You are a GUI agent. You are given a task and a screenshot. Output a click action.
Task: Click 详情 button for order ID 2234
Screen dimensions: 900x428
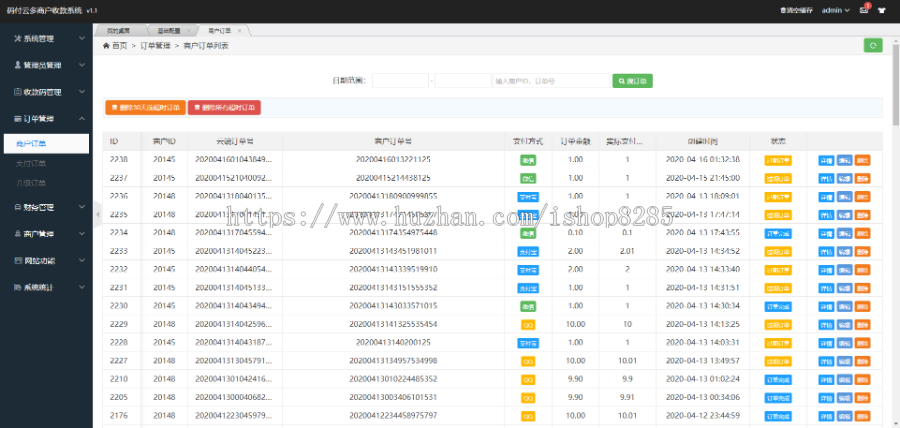pyautogui.click(x=826, y=234)
